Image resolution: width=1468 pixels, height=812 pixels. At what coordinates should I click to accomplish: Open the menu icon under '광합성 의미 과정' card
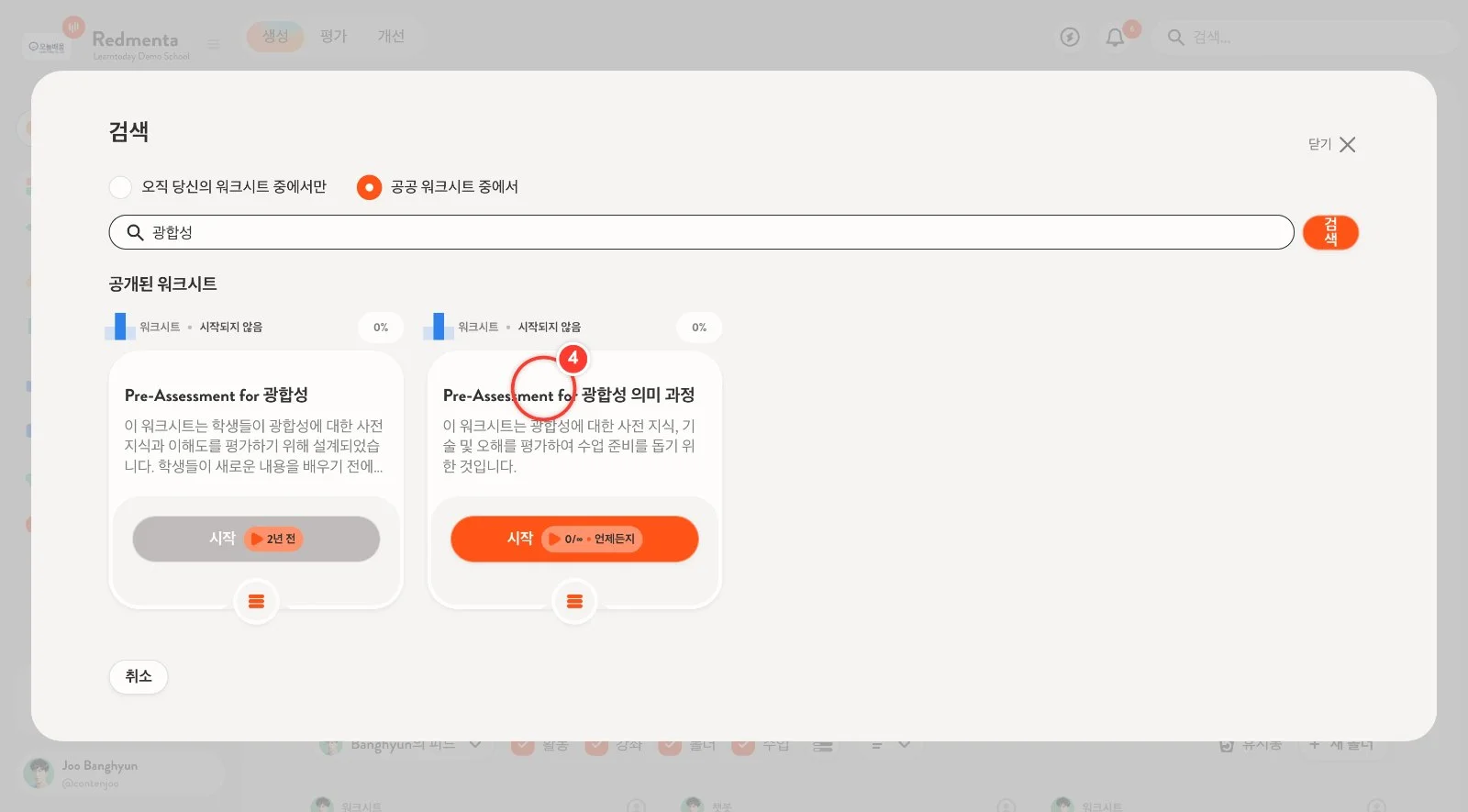tap(574, 602)
